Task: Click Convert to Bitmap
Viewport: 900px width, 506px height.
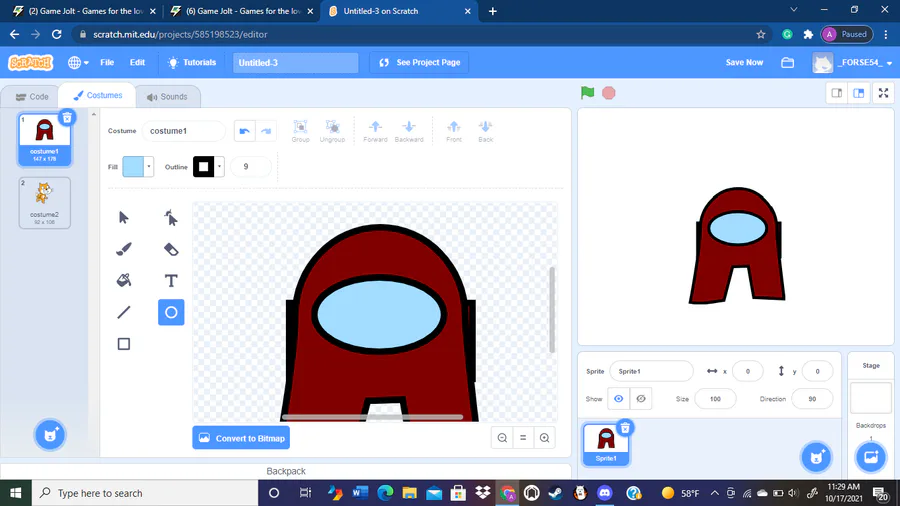Action: (x=241, y=438)
